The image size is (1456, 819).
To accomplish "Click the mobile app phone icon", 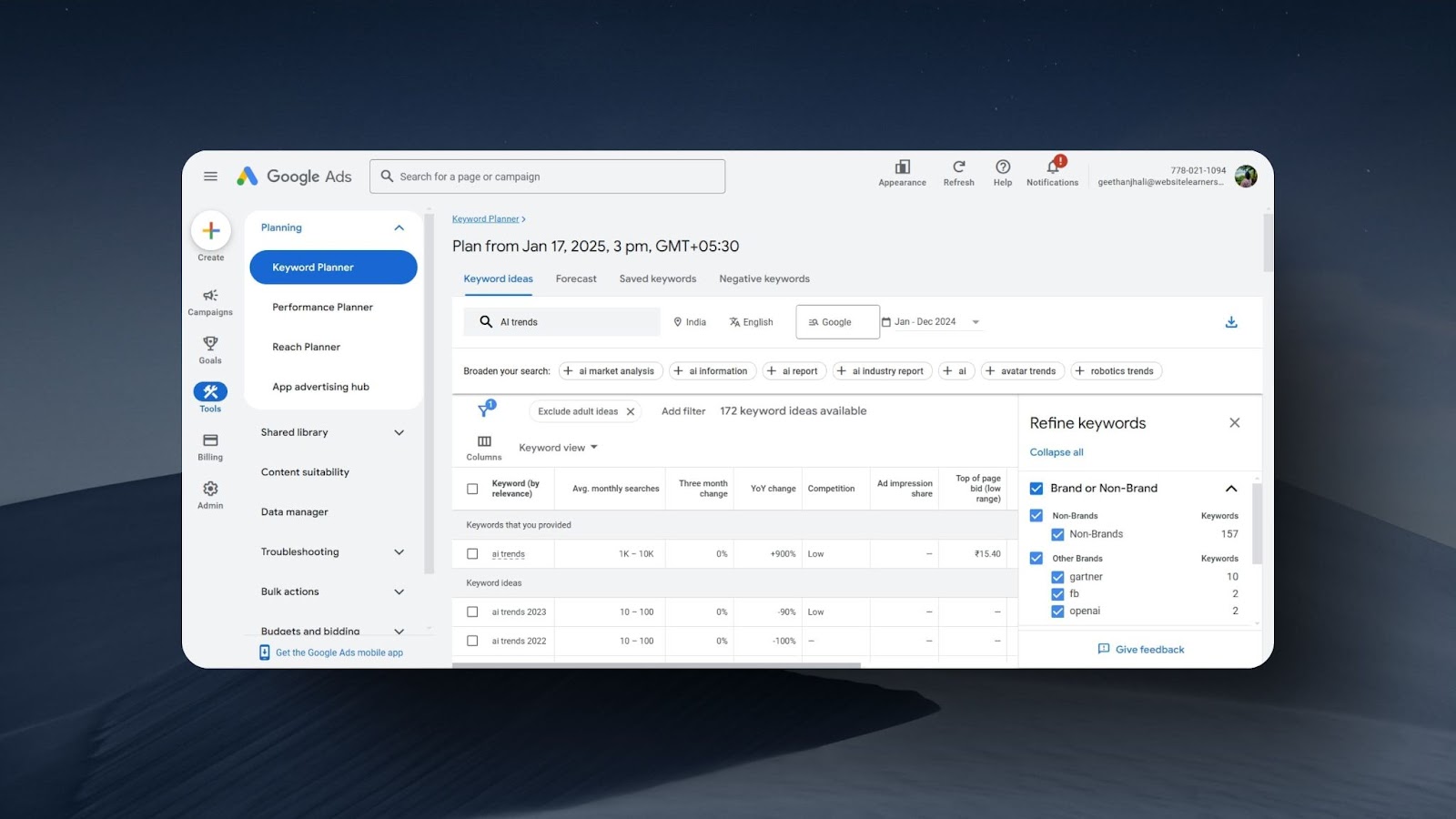I will coord(265,652).
